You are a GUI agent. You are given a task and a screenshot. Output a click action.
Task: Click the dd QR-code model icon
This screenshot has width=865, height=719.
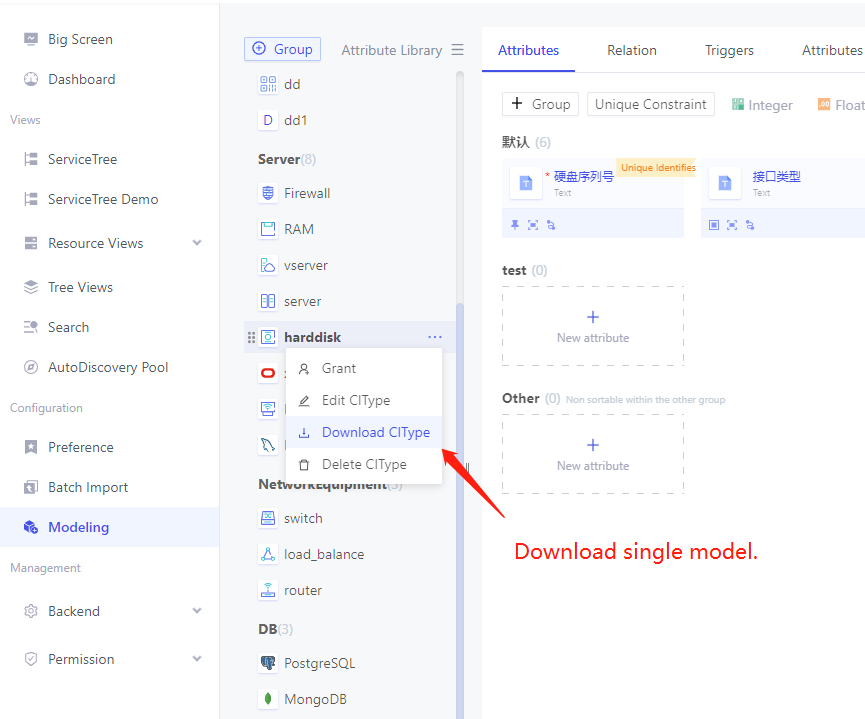pos(268,84)
